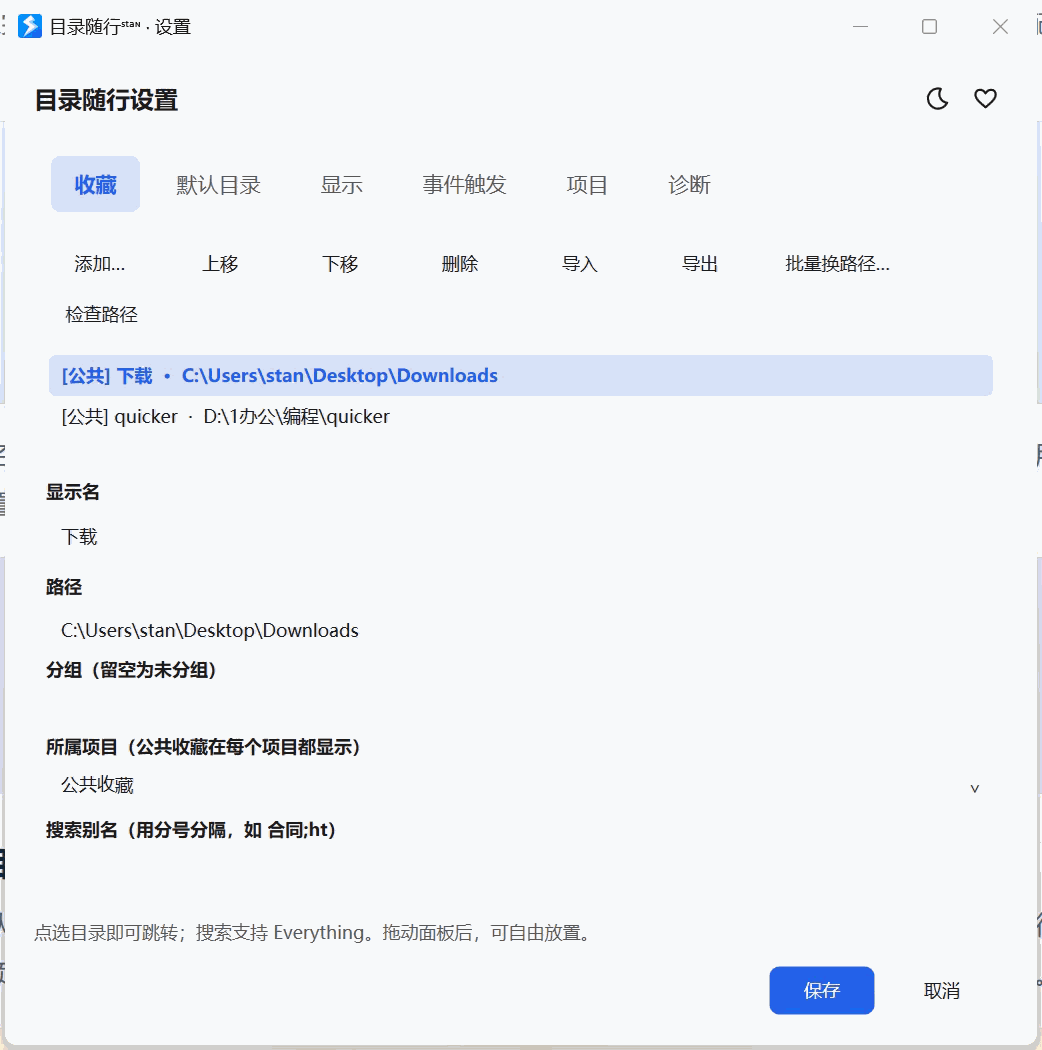Open the 所属项目 dropdown showing 公共收藏
This screenshot has width=1042, height=1050.
520,785
